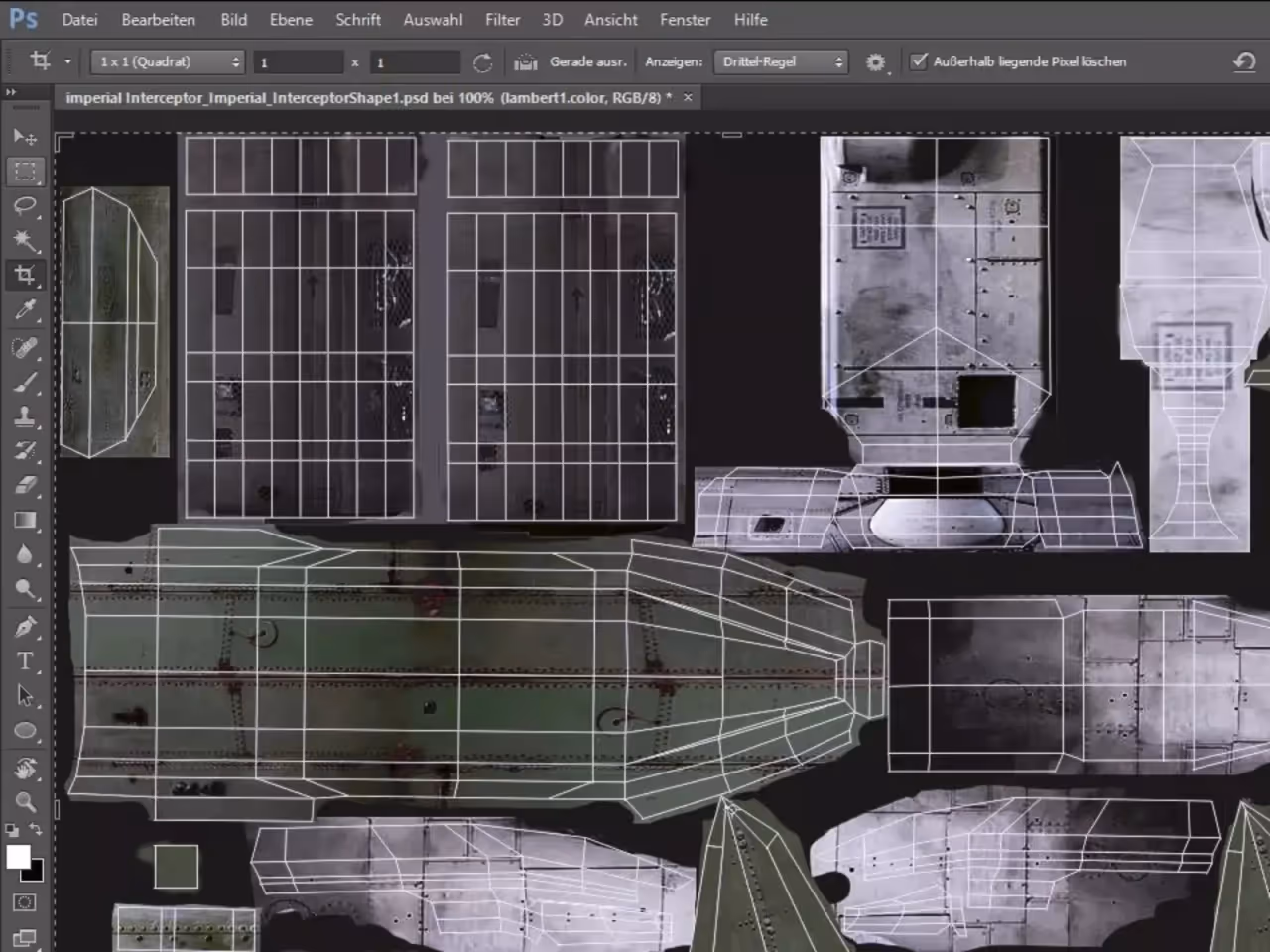Toggle 'Außerhalb liegende Pixel löschen' checkbox
Image resolution: width=1270 pixels, height=952 pixels.
pos(919,61)
